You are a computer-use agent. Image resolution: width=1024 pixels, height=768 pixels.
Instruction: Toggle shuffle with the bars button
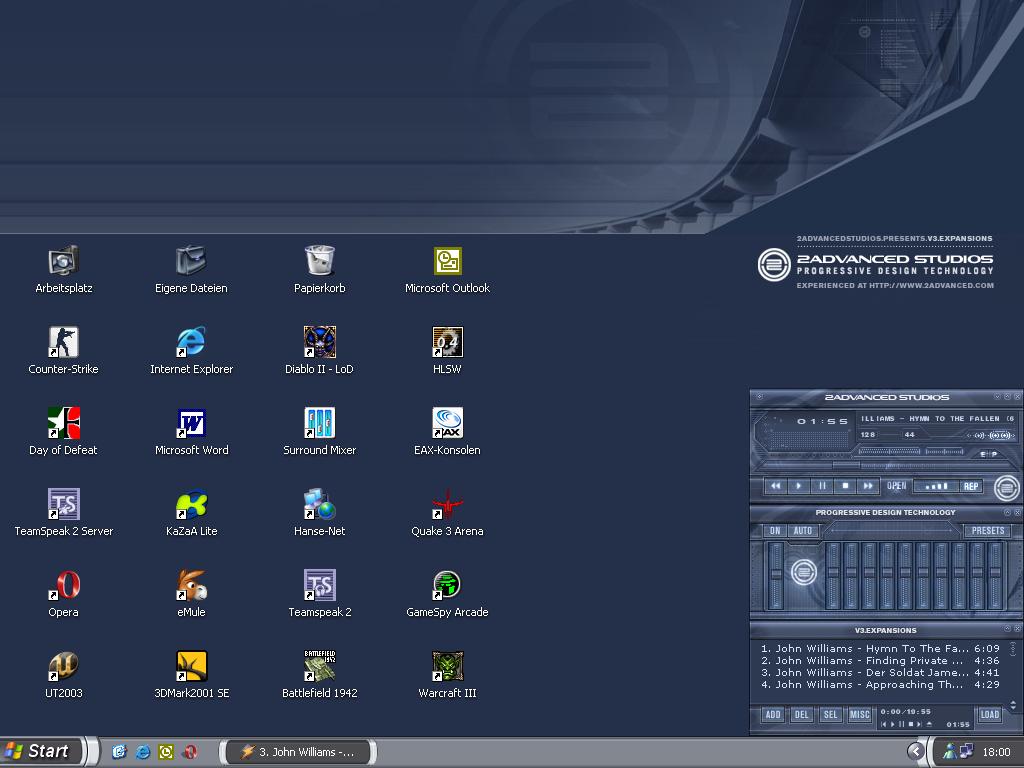[936, 486]
